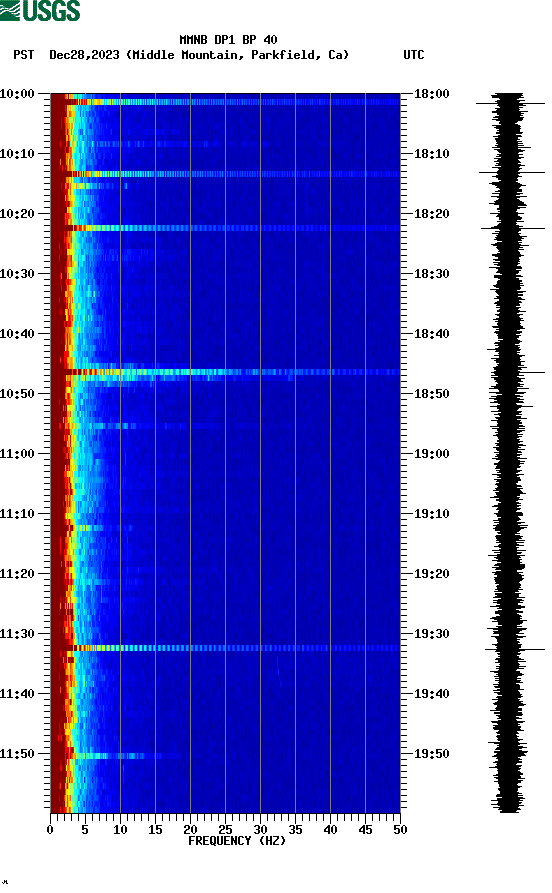Screen dimensions: 552x893
Task: Click the 25 Hz frequency tick label
Action: [x=225, y=830]
